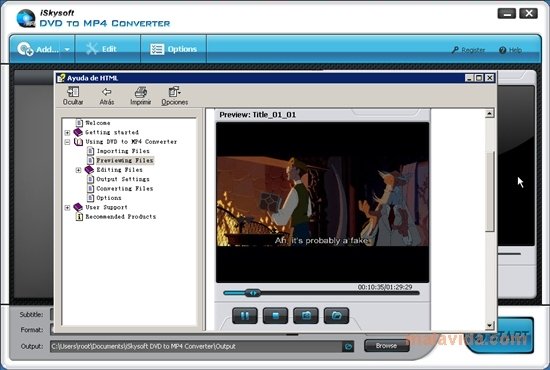
Task: Minimize the iSkysoft converter window
Action: pyautogui.click(x=507, y=14)
